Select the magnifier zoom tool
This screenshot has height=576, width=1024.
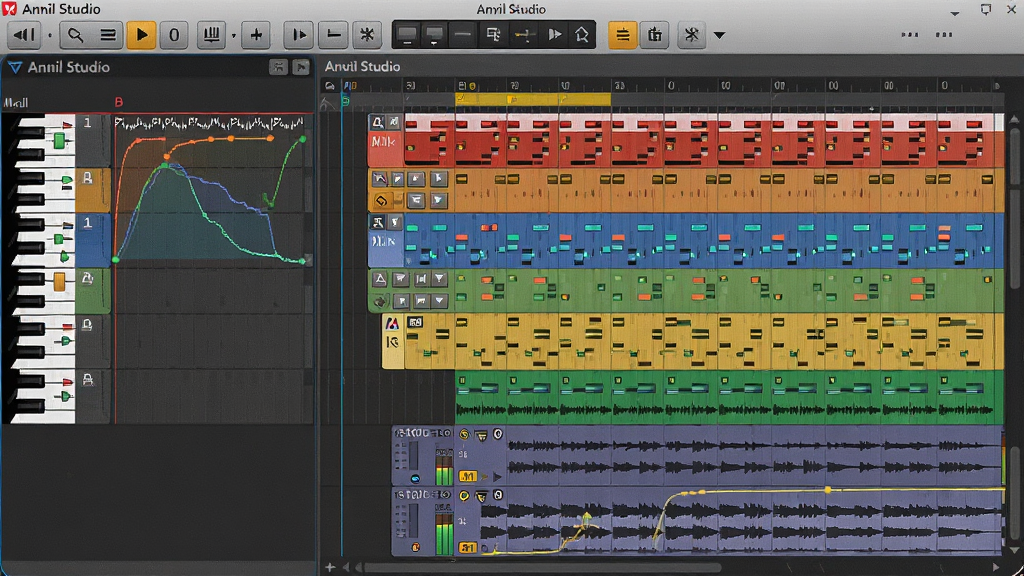click(75, 35)
